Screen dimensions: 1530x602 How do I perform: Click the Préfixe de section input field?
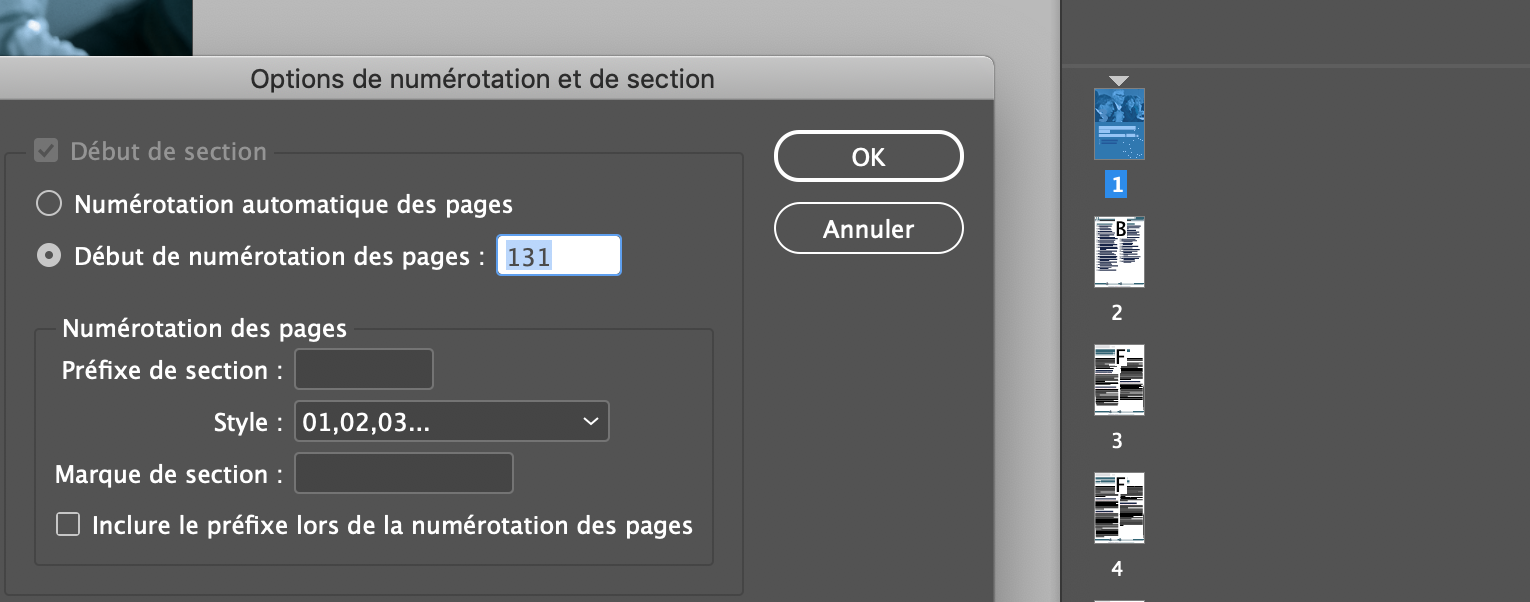pos(364,370)
